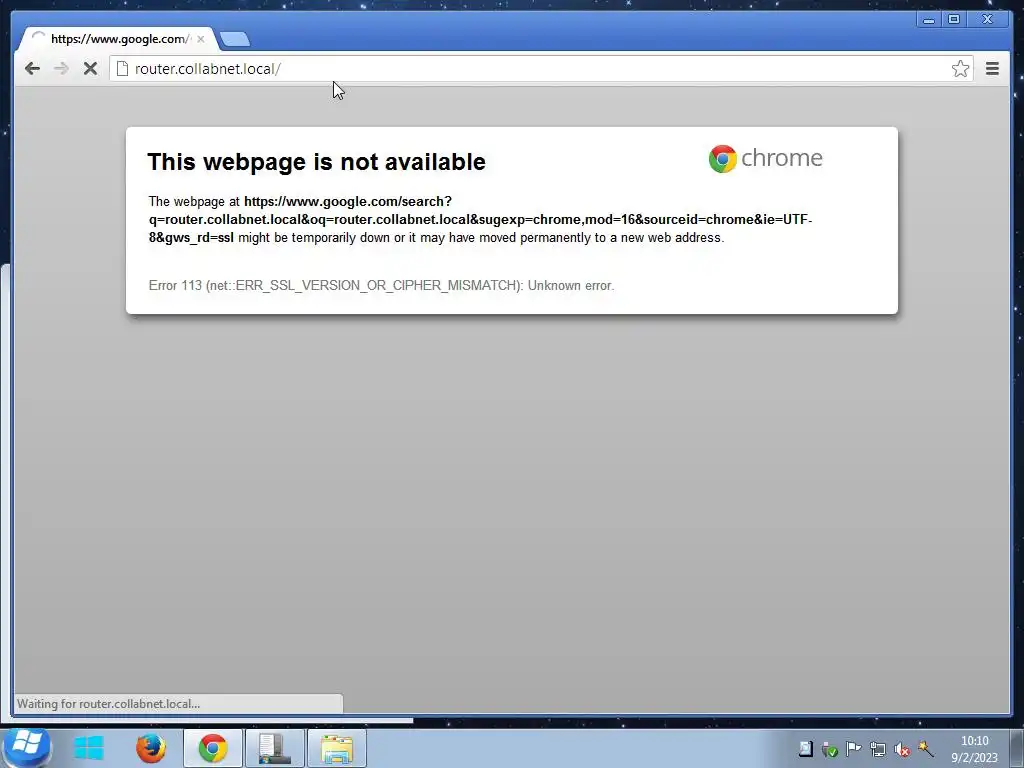Restore down the Chrome window
The image size is (1024, 768).
click(953, 20)
